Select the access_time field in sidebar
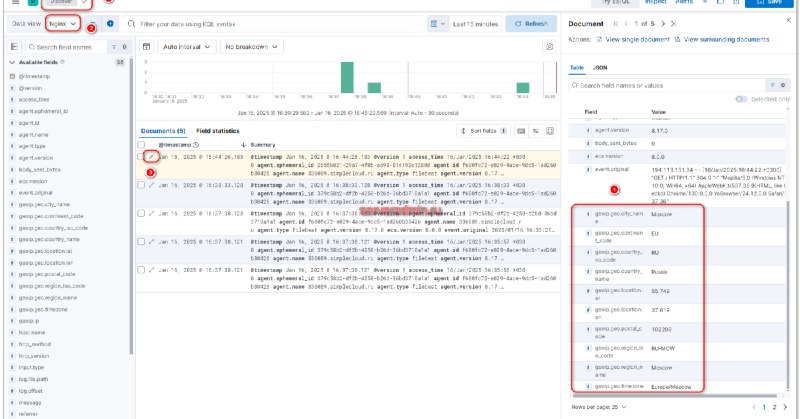 pos(34,100)
